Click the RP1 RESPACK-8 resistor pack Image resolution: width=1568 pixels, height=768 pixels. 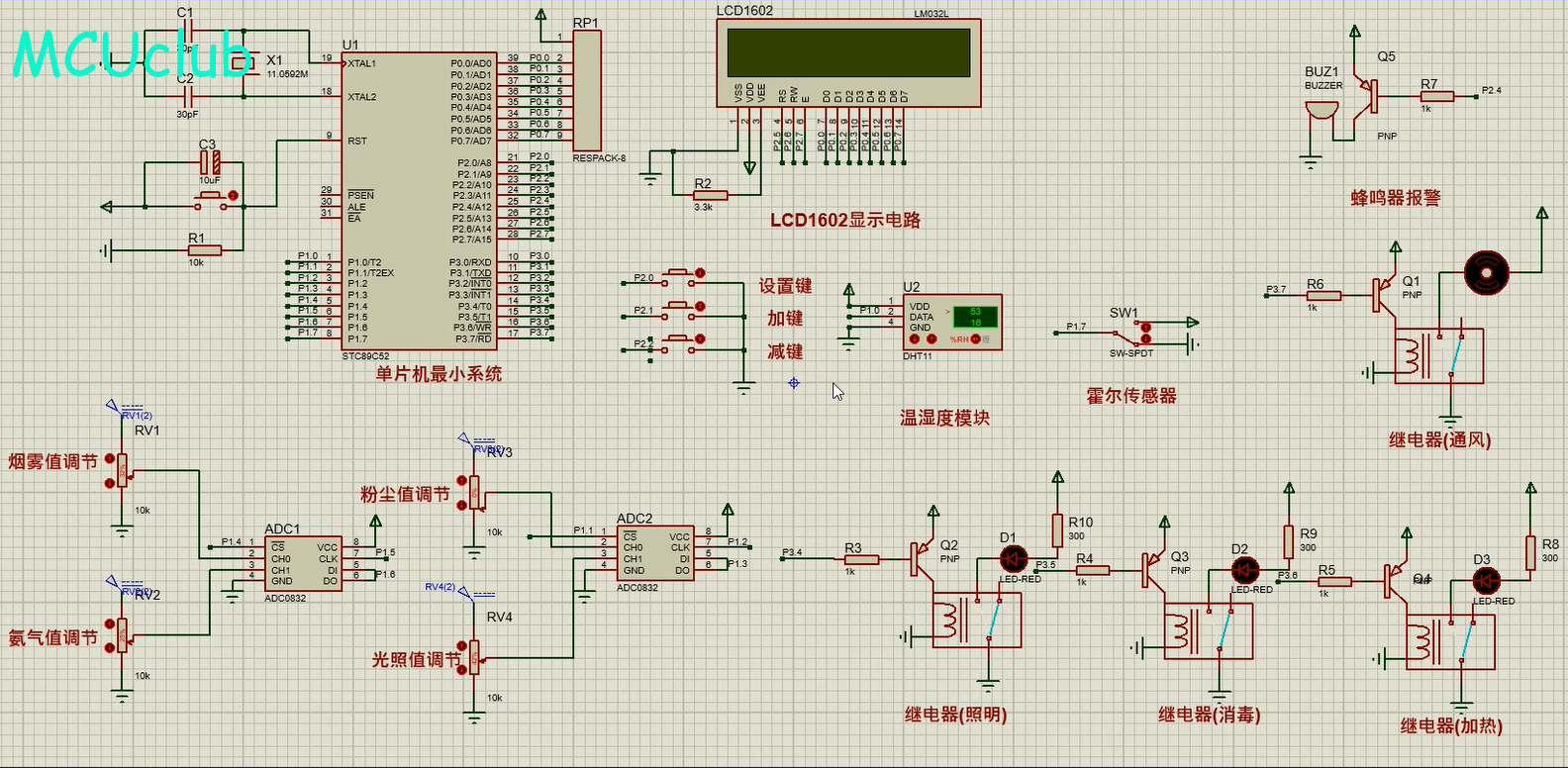(586, 90)
